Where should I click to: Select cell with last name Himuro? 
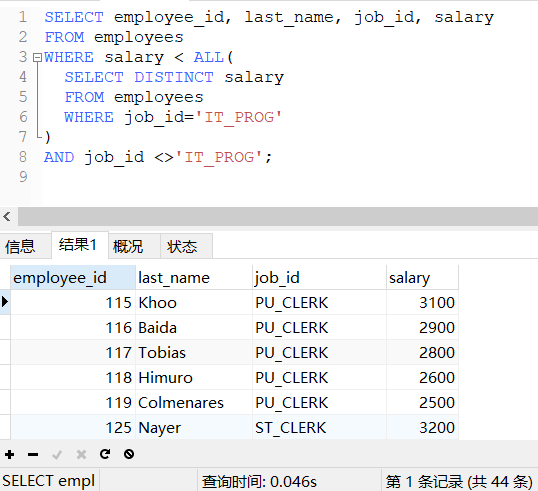194,378
